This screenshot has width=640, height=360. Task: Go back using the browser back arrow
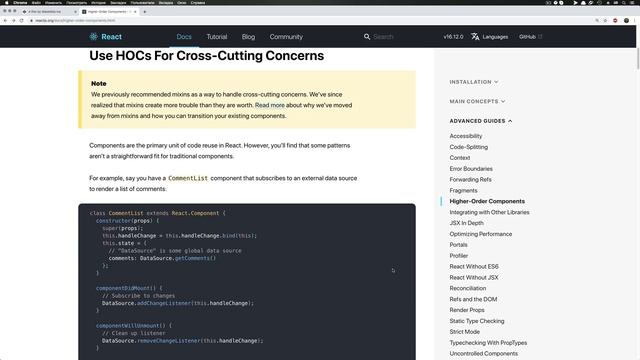coord(5,20)
